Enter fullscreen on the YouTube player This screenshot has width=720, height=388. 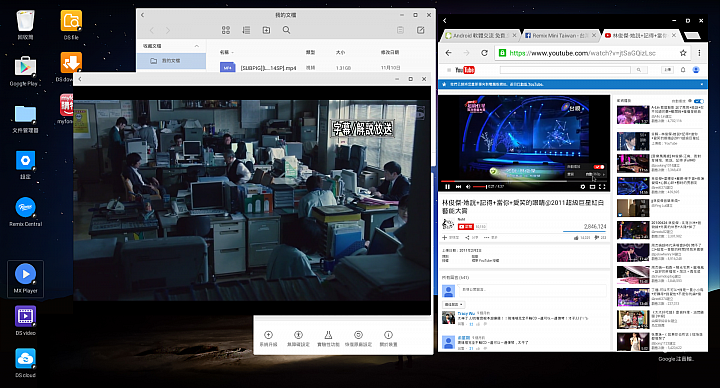602,186
